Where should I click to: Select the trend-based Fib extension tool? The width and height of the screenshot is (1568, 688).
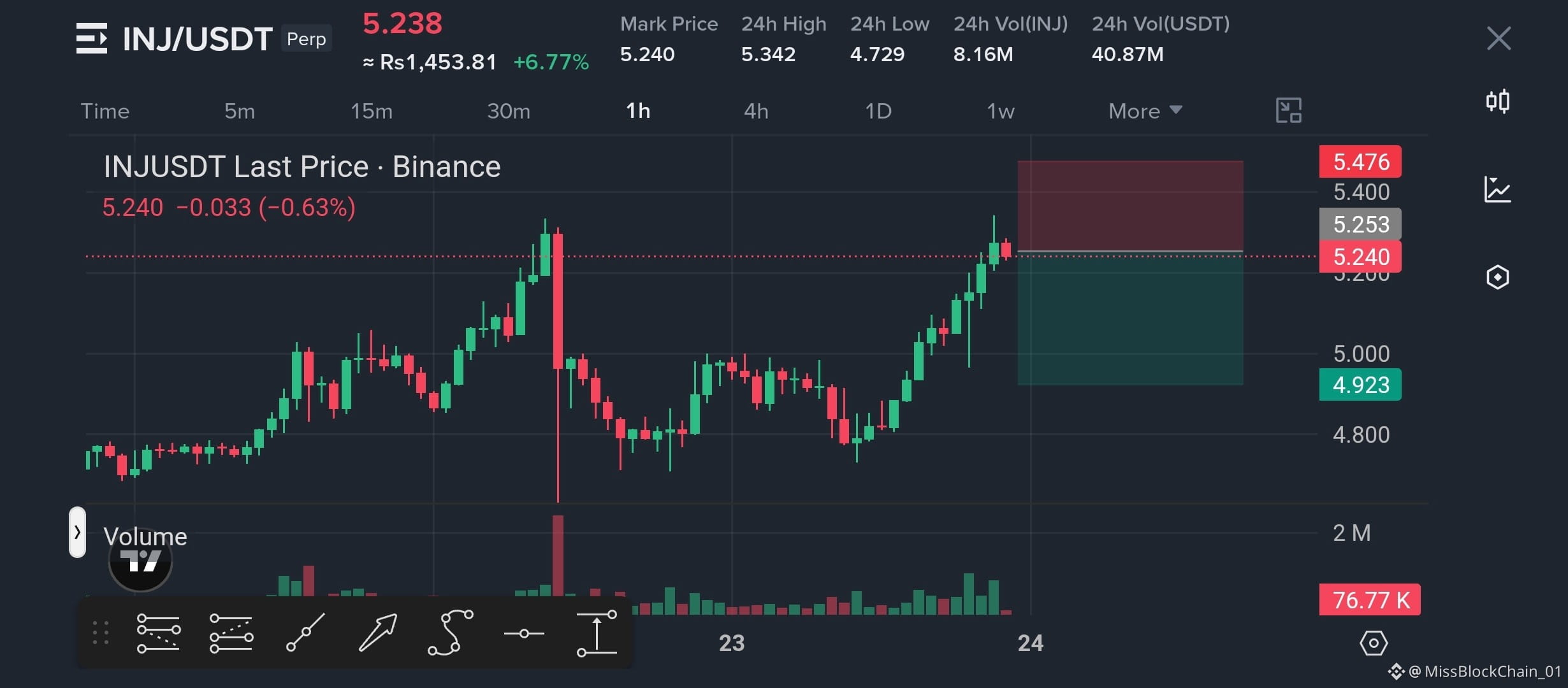(x=231, y=633)
